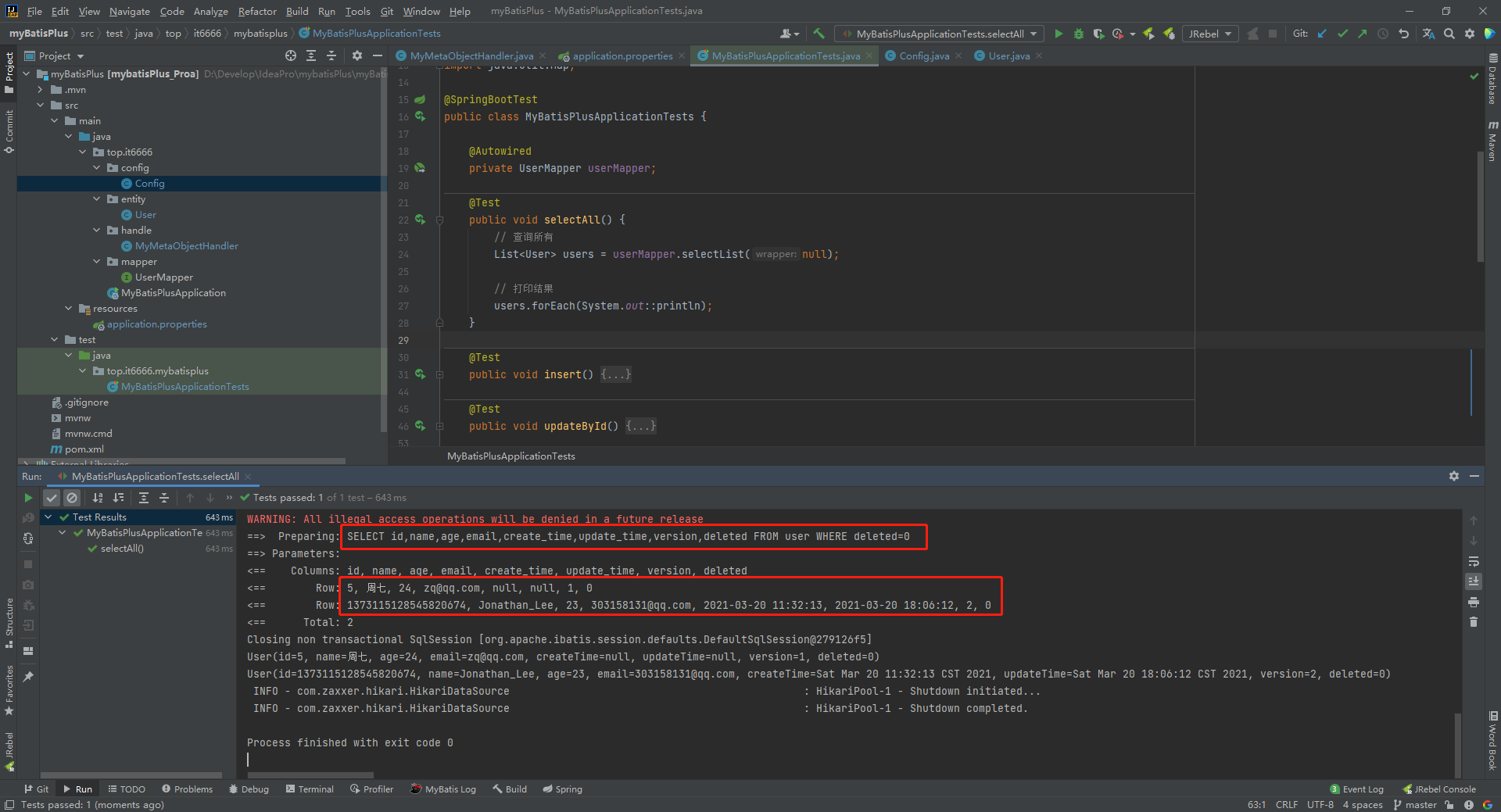Open IDE settings gear in top toolbar
This screenshot has height=812, width=1501.
pyautogui.click(x=1470, y=34)
